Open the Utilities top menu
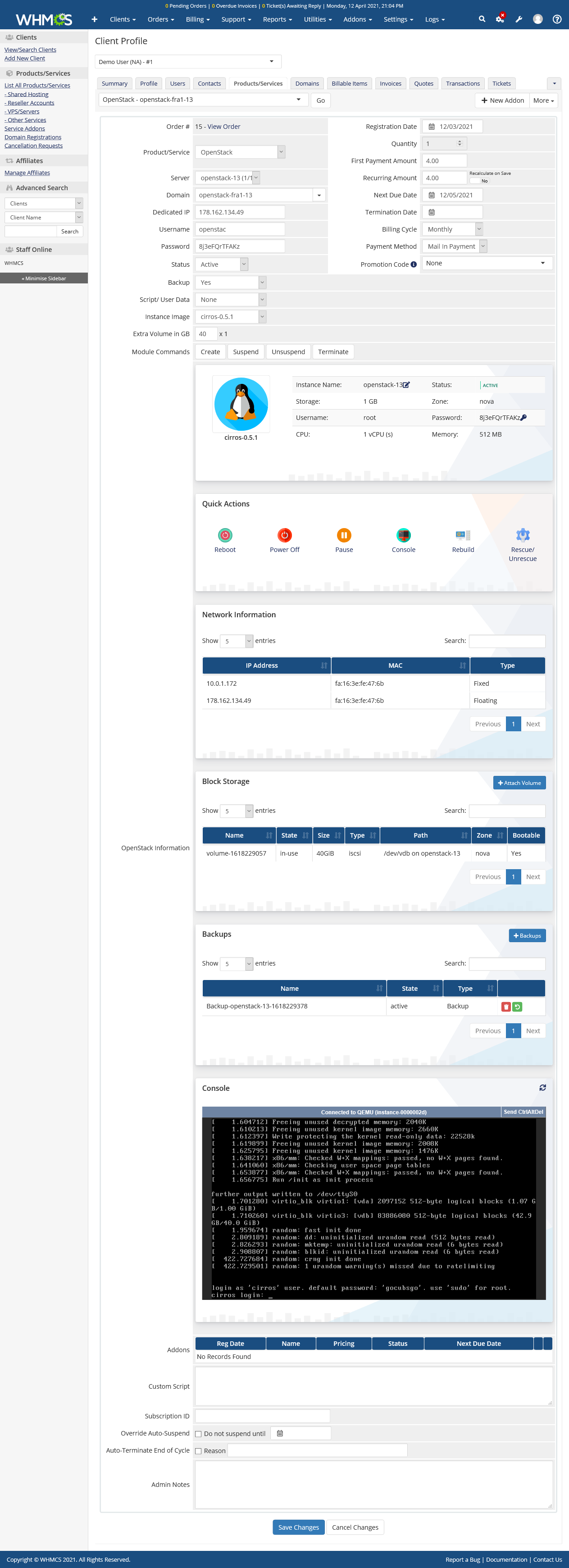 tap(318, 19)
